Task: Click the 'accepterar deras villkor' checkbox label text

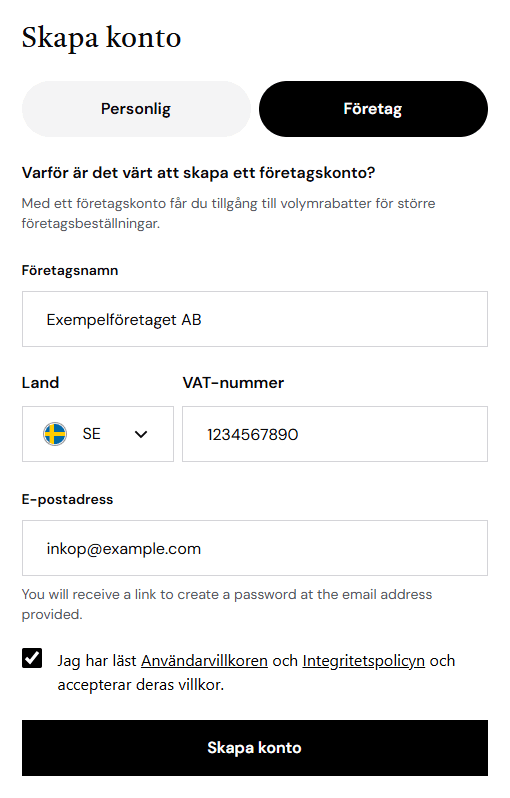Action: point(140,685)
